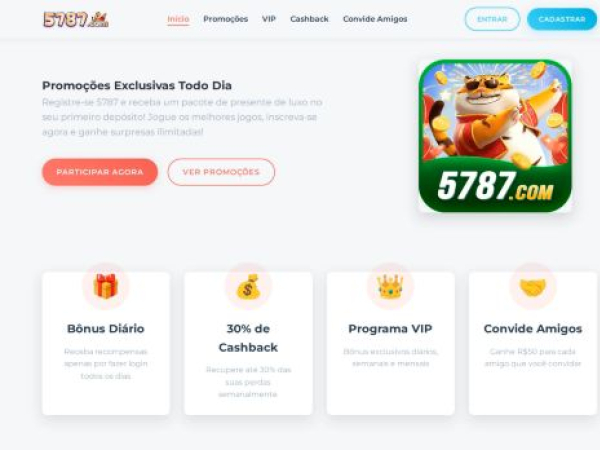
Task: Open the Programa VIP card title
Action: (x=390, y=329)
